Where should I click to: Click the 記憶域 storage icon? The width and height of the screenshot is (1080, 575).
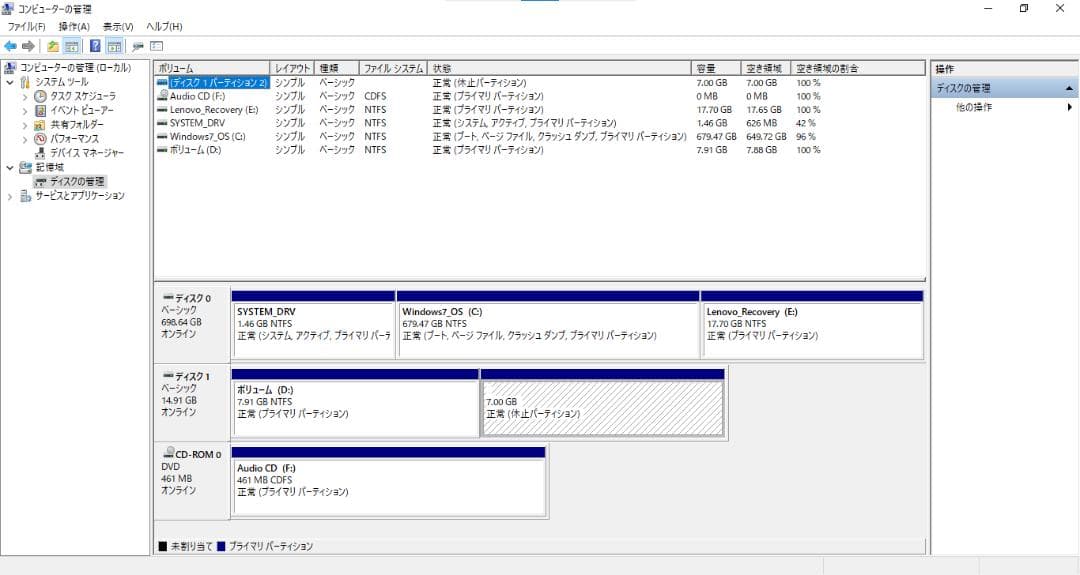[25, 167]
